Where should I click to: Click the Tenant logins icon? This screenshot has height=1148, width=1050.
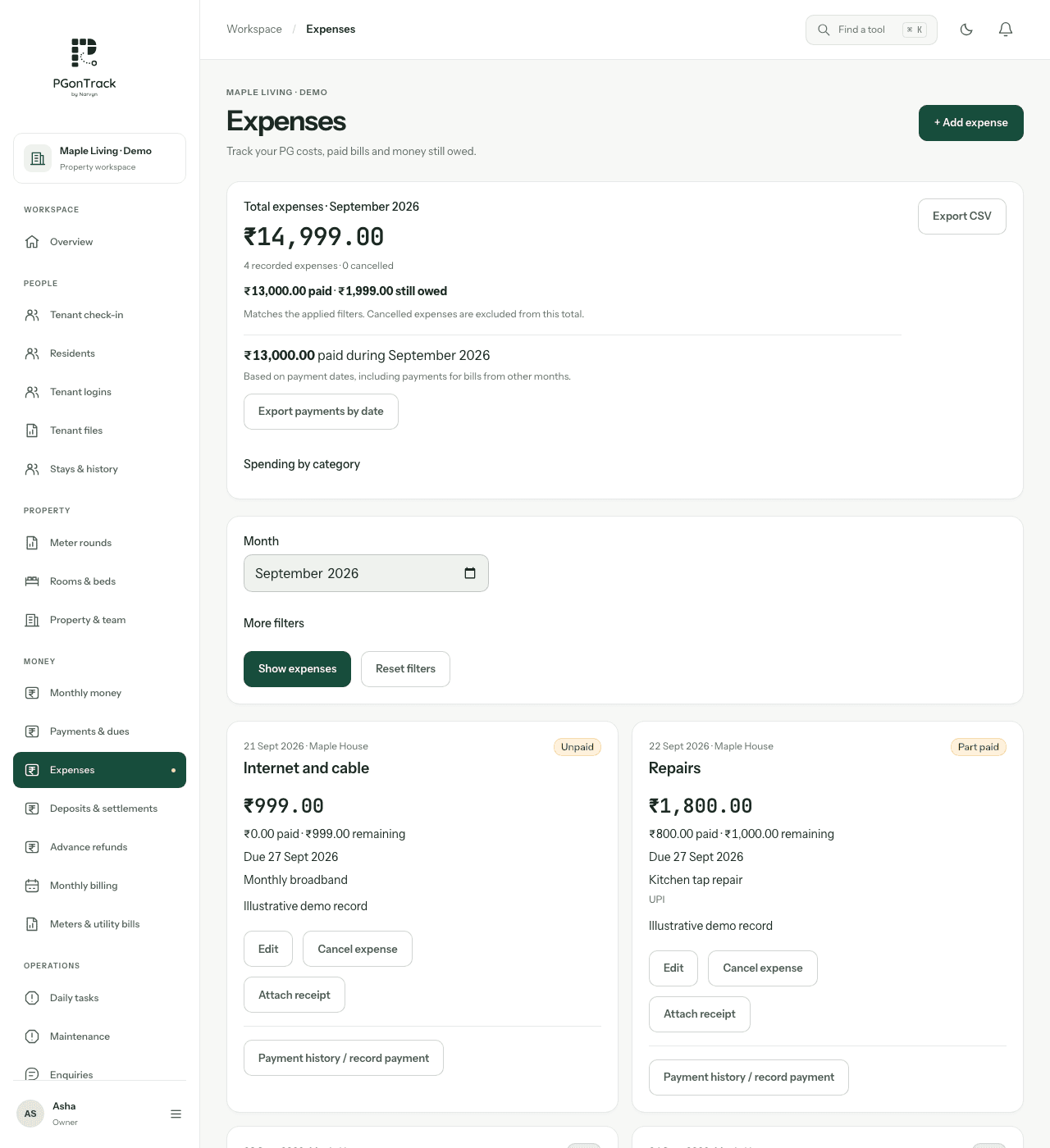(x=32, y=392)
